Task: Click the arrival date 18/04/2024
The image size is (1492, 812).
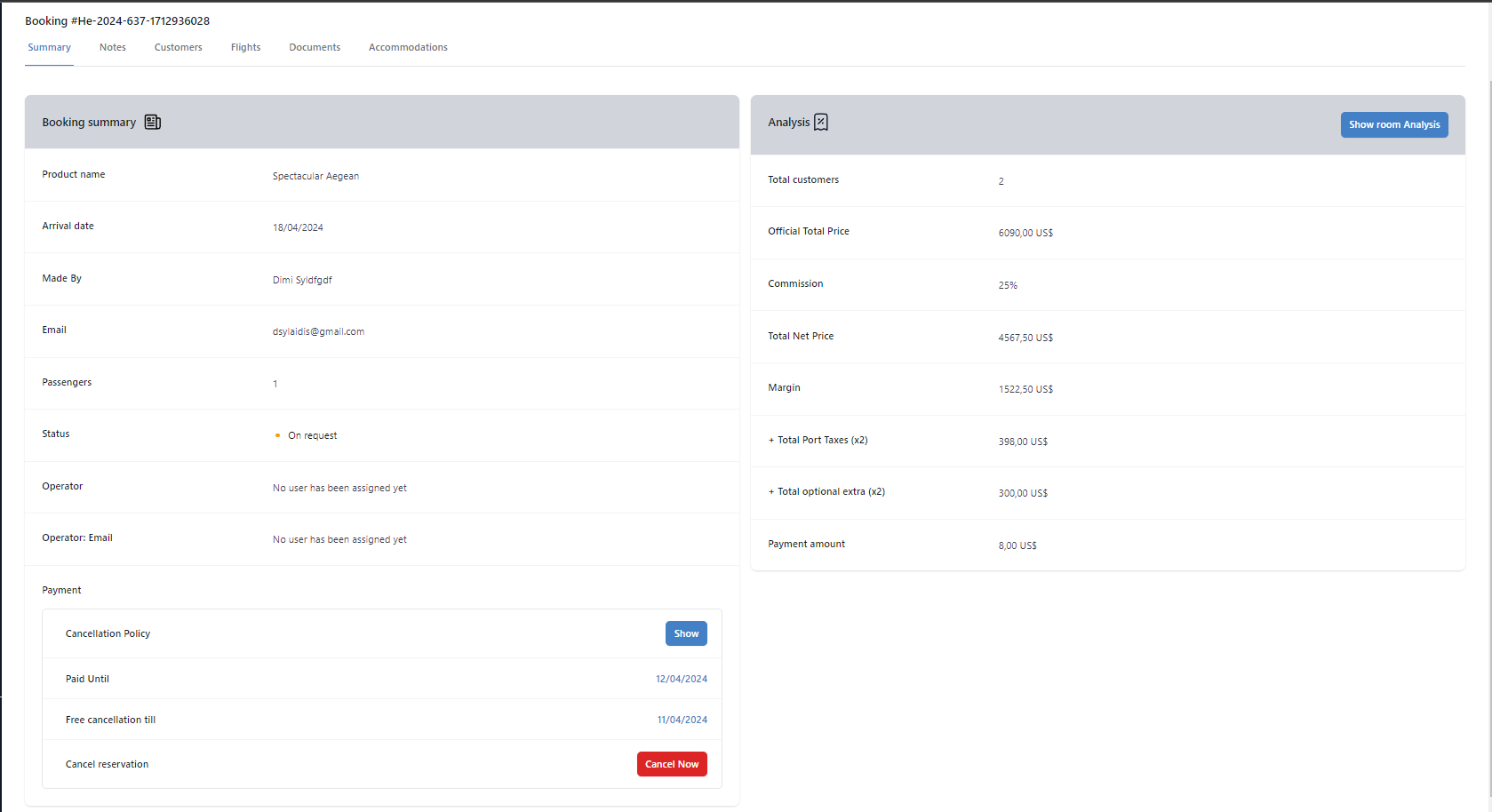Action: (x=298, y=228)
